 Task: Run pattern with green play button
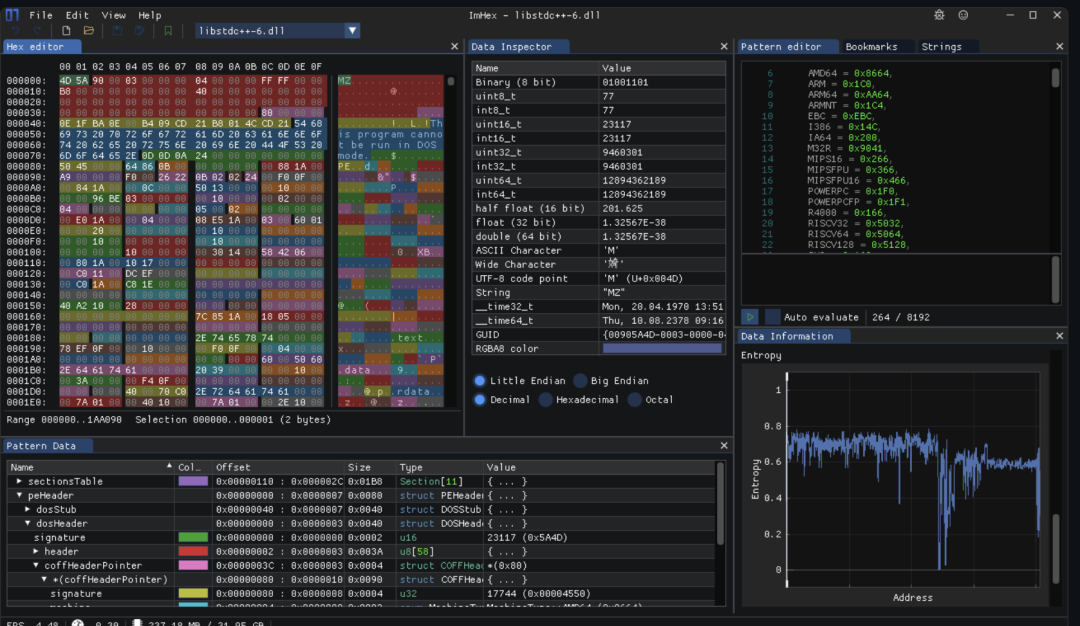[x=750, y=317]
